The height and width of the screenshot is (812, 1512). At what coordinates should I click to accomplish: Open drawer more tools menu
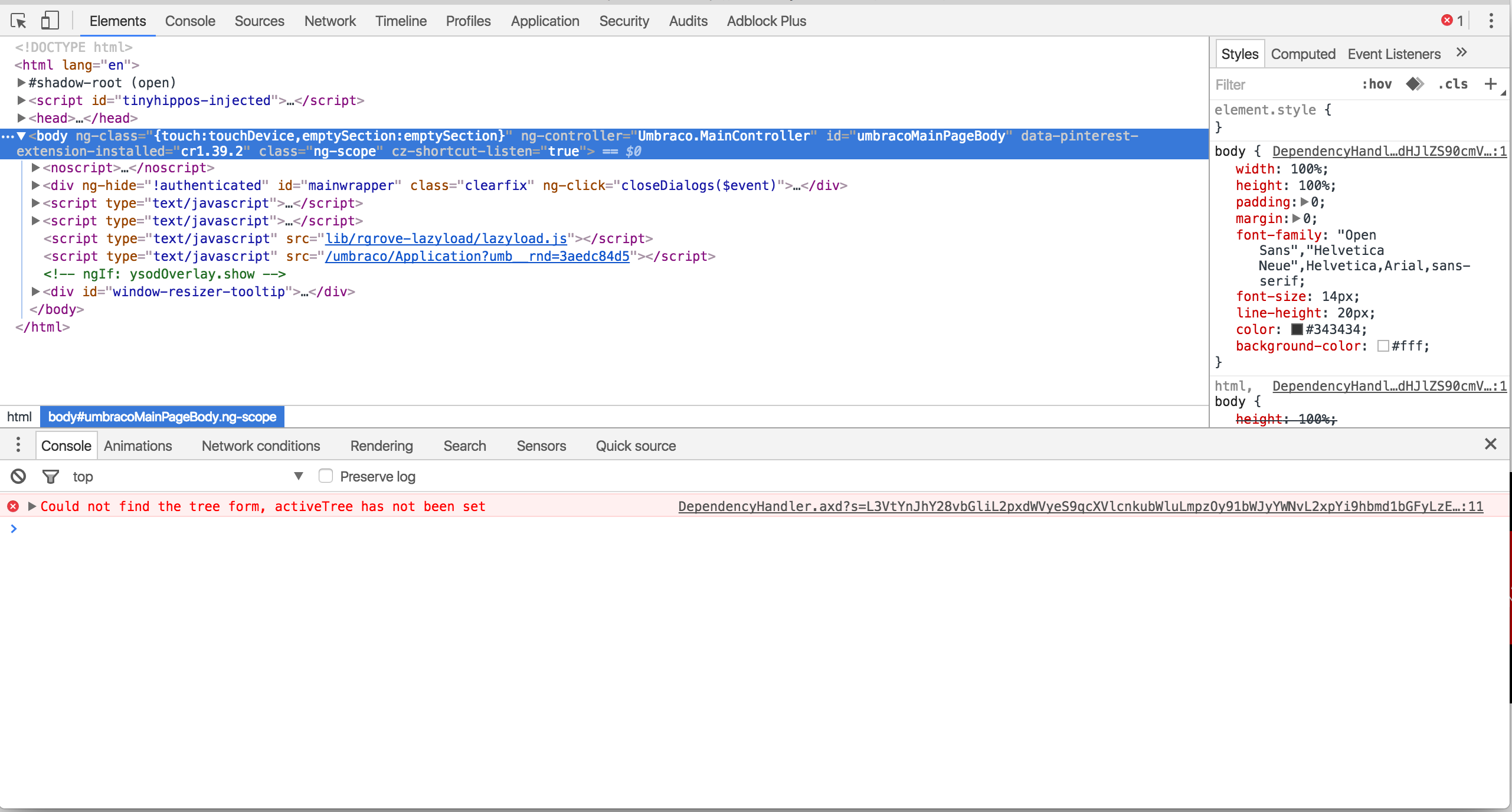coord(18,445)
